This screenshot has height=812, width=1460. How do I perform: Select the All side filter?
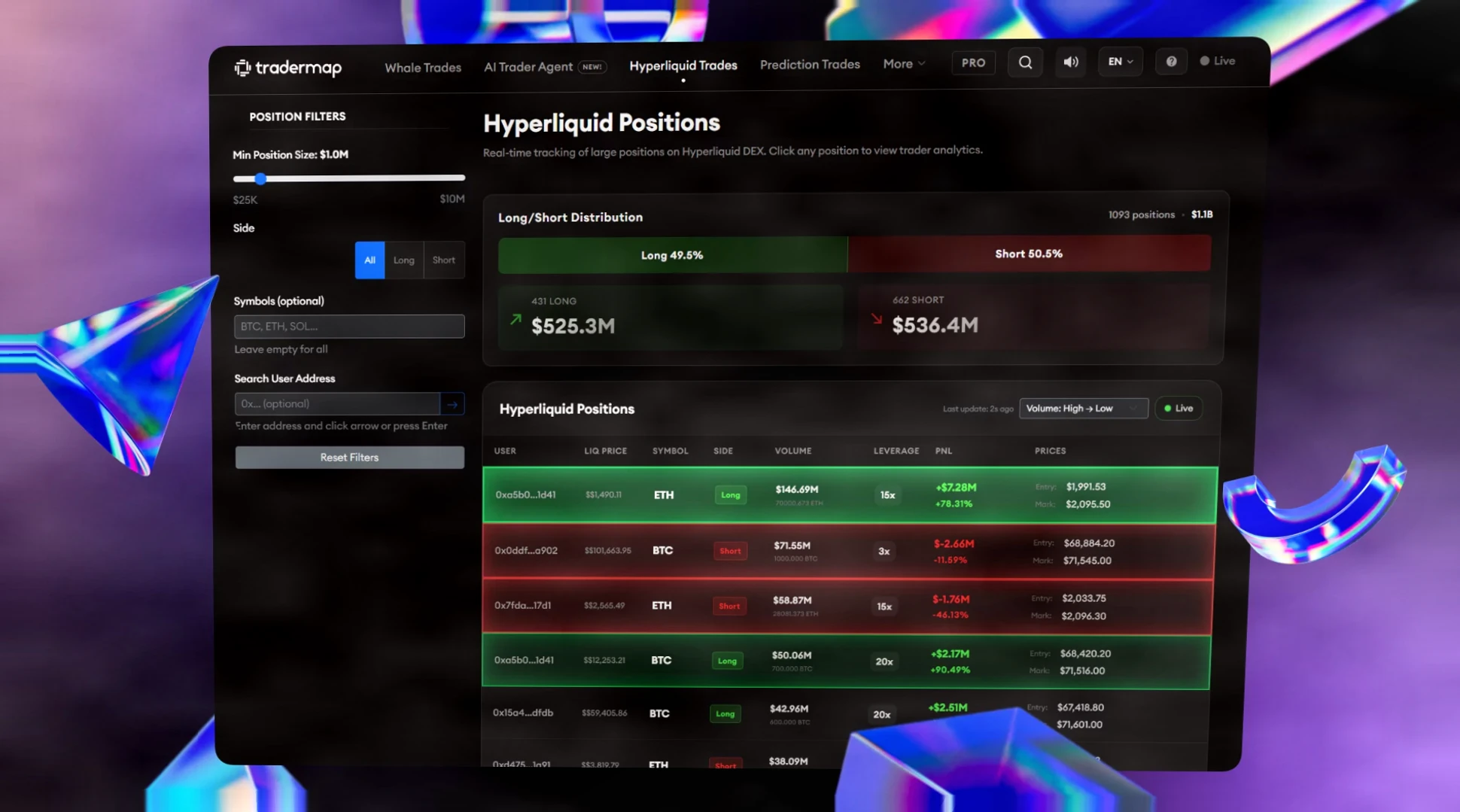click(x=370, y=260)
